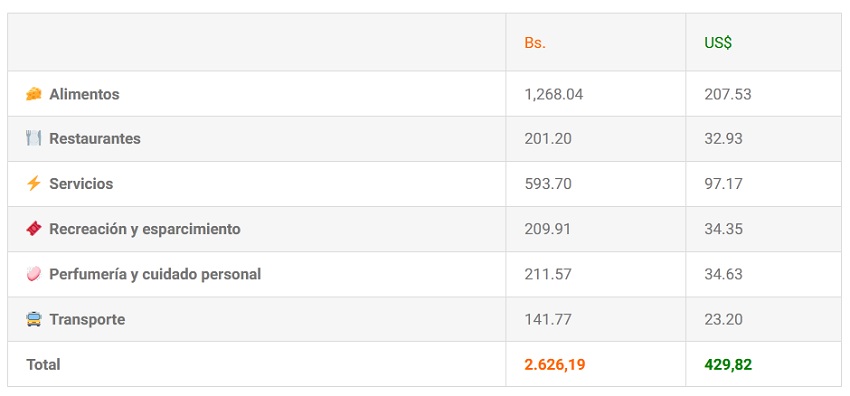
Task: Click the Servicios dollar value 97.17
Action: [723, 184]
